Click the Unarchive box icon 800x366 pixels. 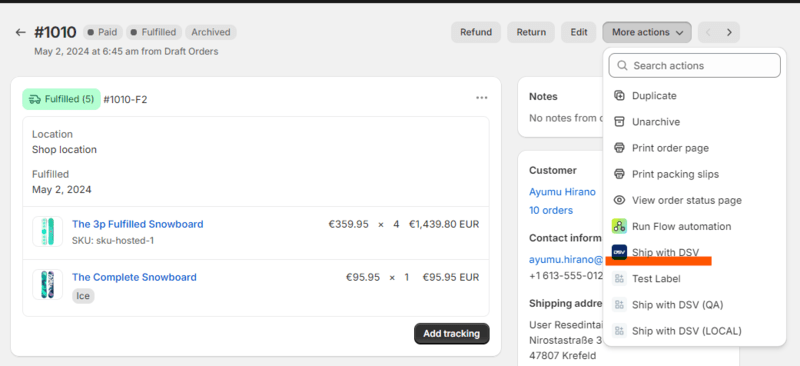[x=619, y=121]
